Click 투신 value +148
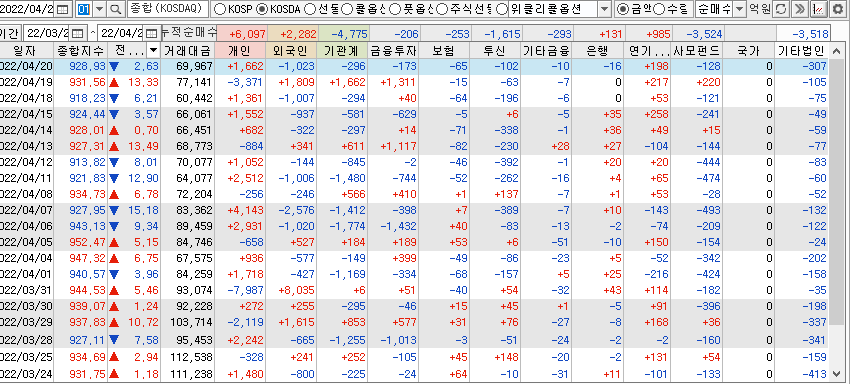Screen dimensions: 850x384 (x=505, y=357)
